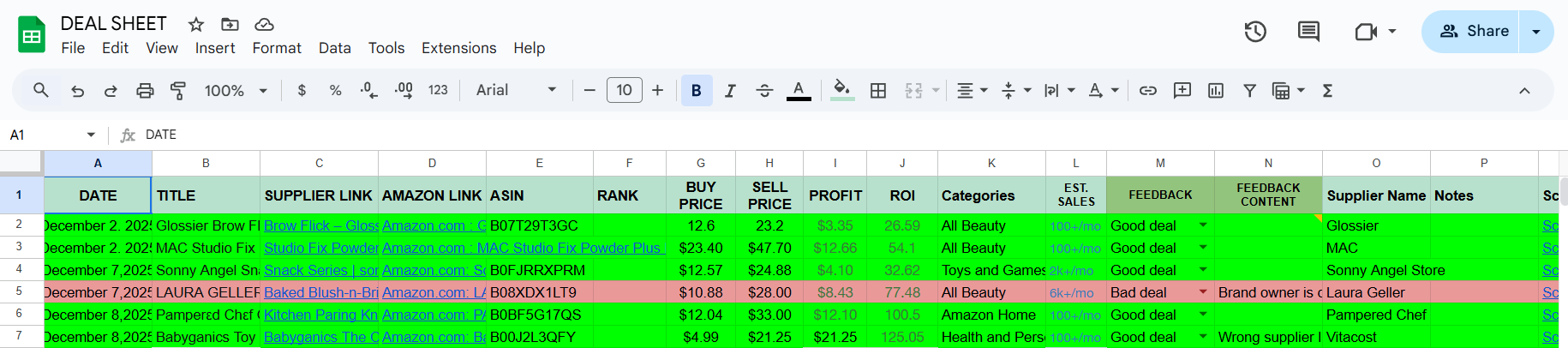
Task: Click the formula bar showing DATE
Action: [x=848, y=135]
